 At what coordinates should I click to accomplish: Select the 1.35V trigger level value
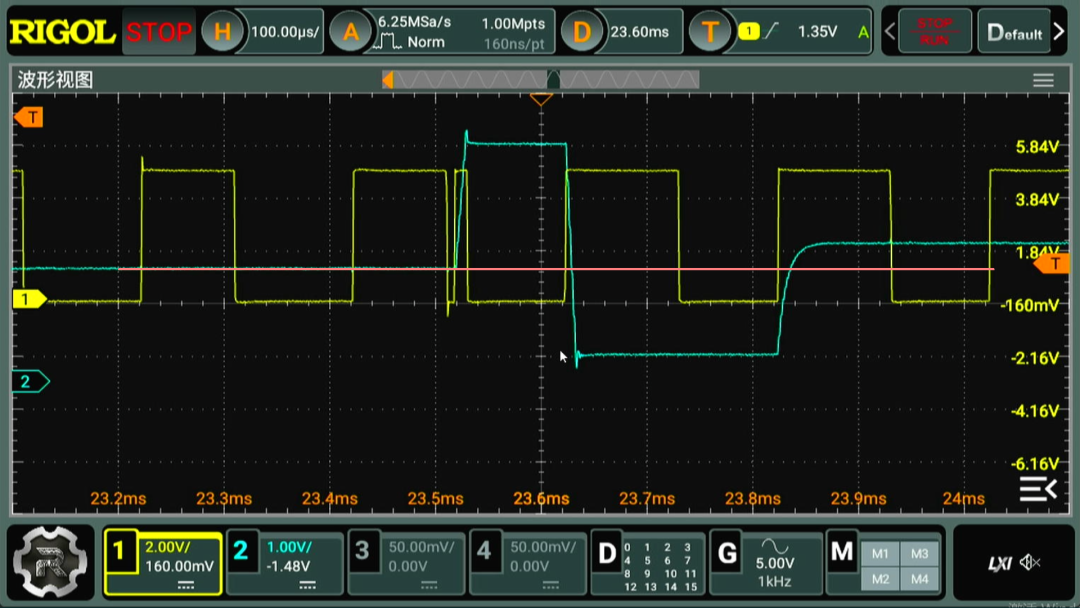(x=817, y=32)
